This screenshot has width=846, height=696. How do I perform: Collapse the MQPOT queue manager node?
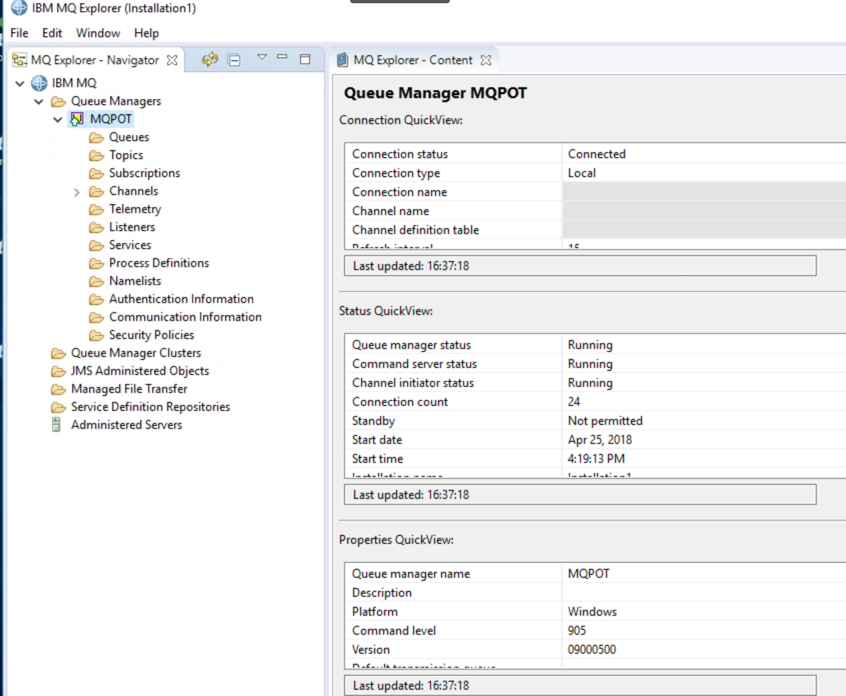(x=58, y=119)
